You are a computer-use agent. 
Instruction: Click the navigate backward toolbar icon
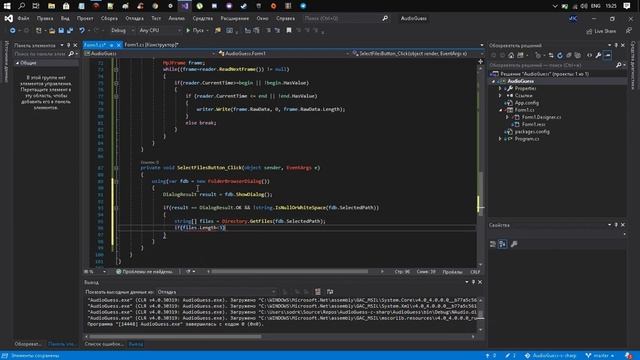[13, 31]
